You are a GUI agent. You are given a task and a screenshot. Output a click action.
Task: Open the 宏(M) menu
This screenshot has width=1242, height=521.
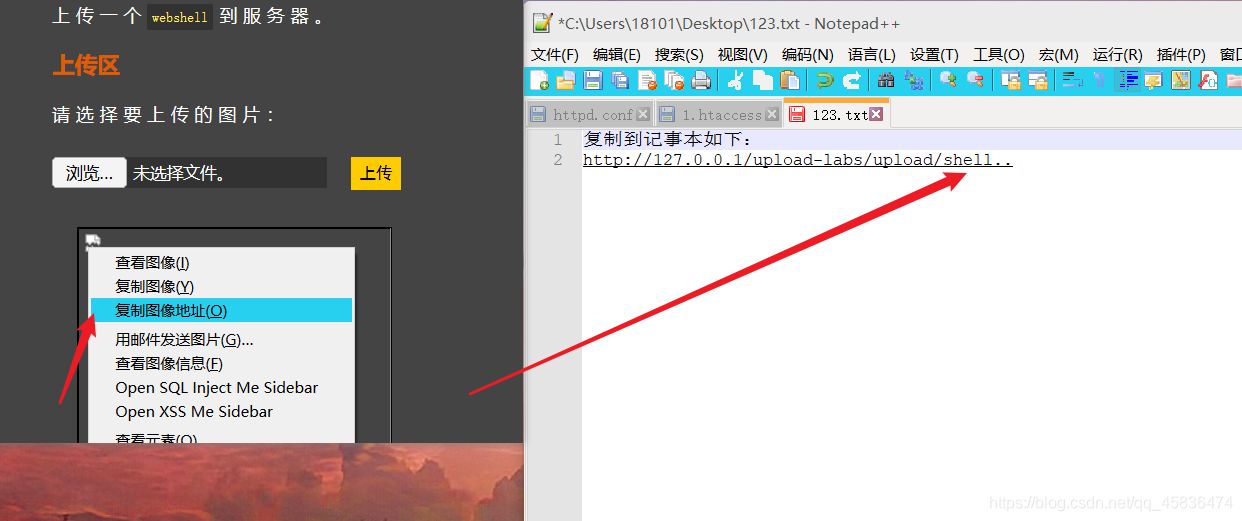pyautogui.click(x=1058, y=54)
